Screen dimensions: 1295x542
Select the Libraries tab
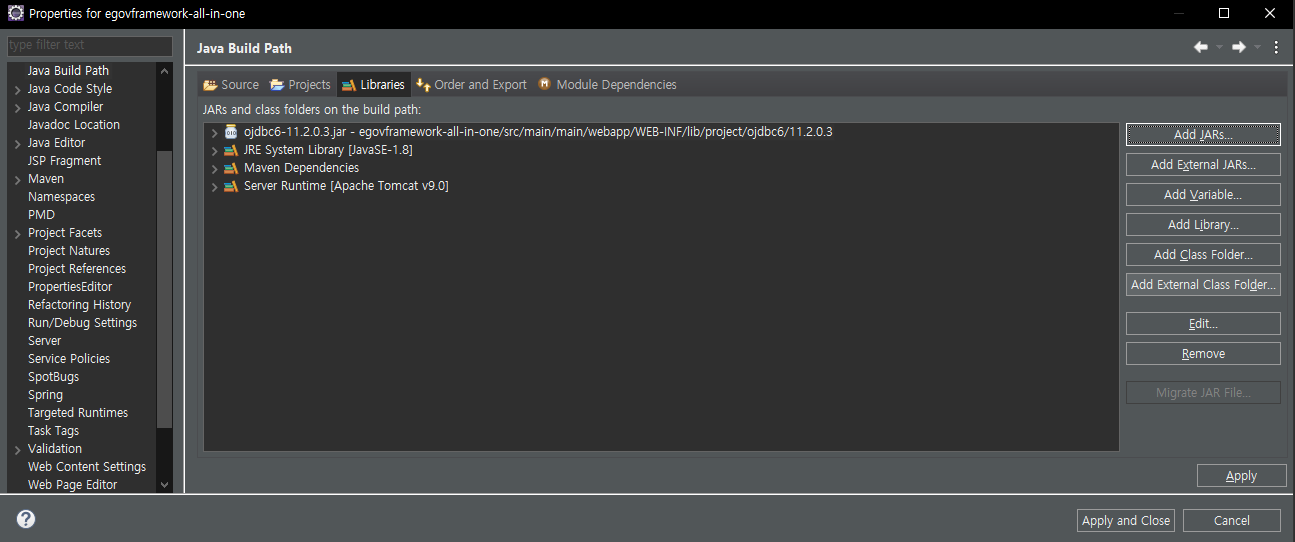tap(373, 84)
